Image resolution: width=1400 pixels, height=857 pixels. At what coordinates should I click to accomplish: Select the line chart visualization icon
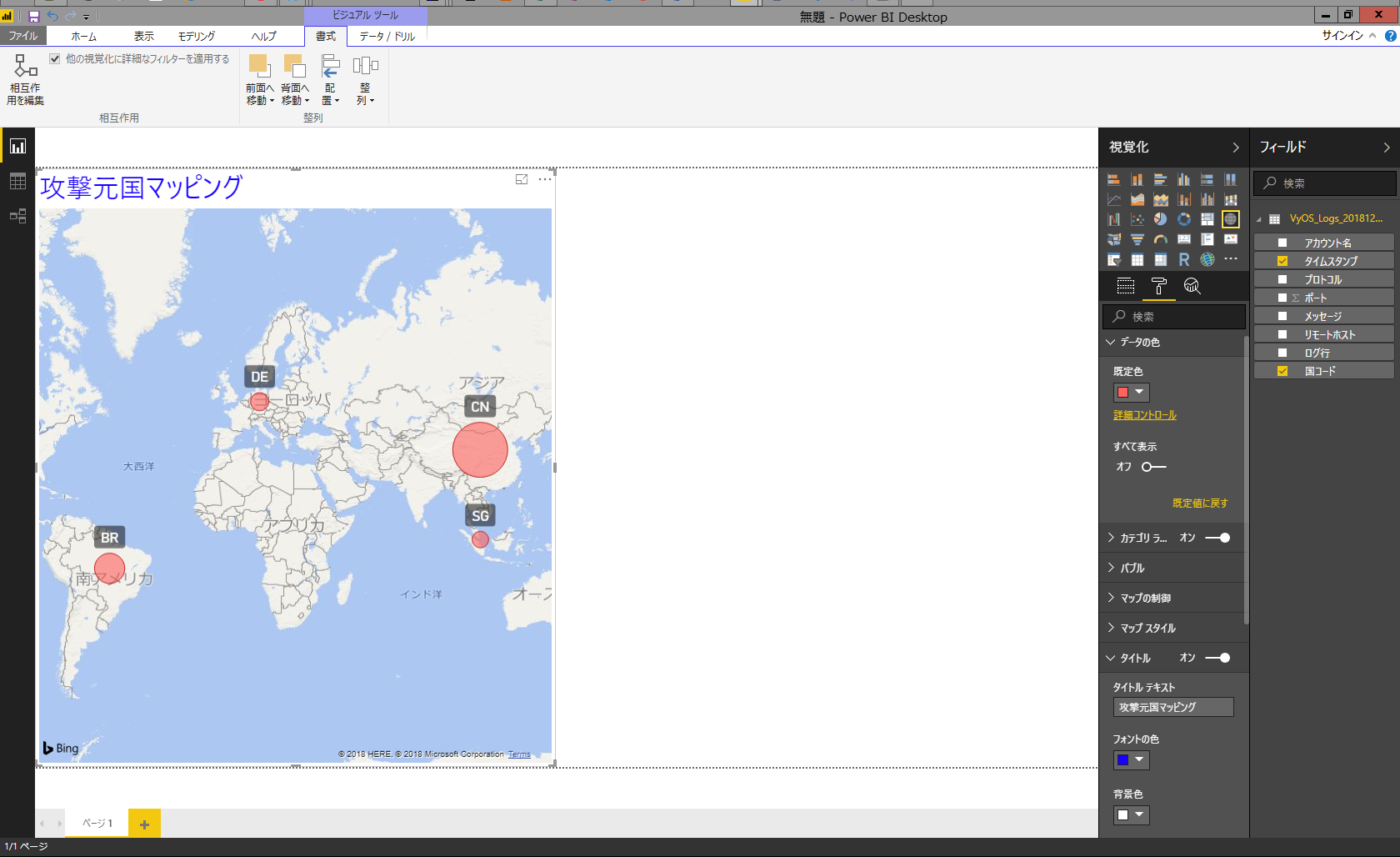1113,199
